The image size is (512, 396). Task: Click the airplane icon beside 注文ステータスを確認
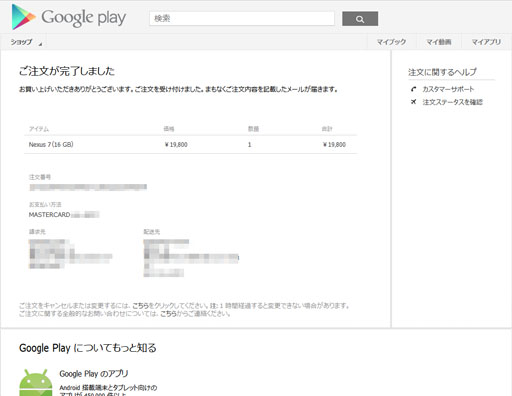point(414,102)
